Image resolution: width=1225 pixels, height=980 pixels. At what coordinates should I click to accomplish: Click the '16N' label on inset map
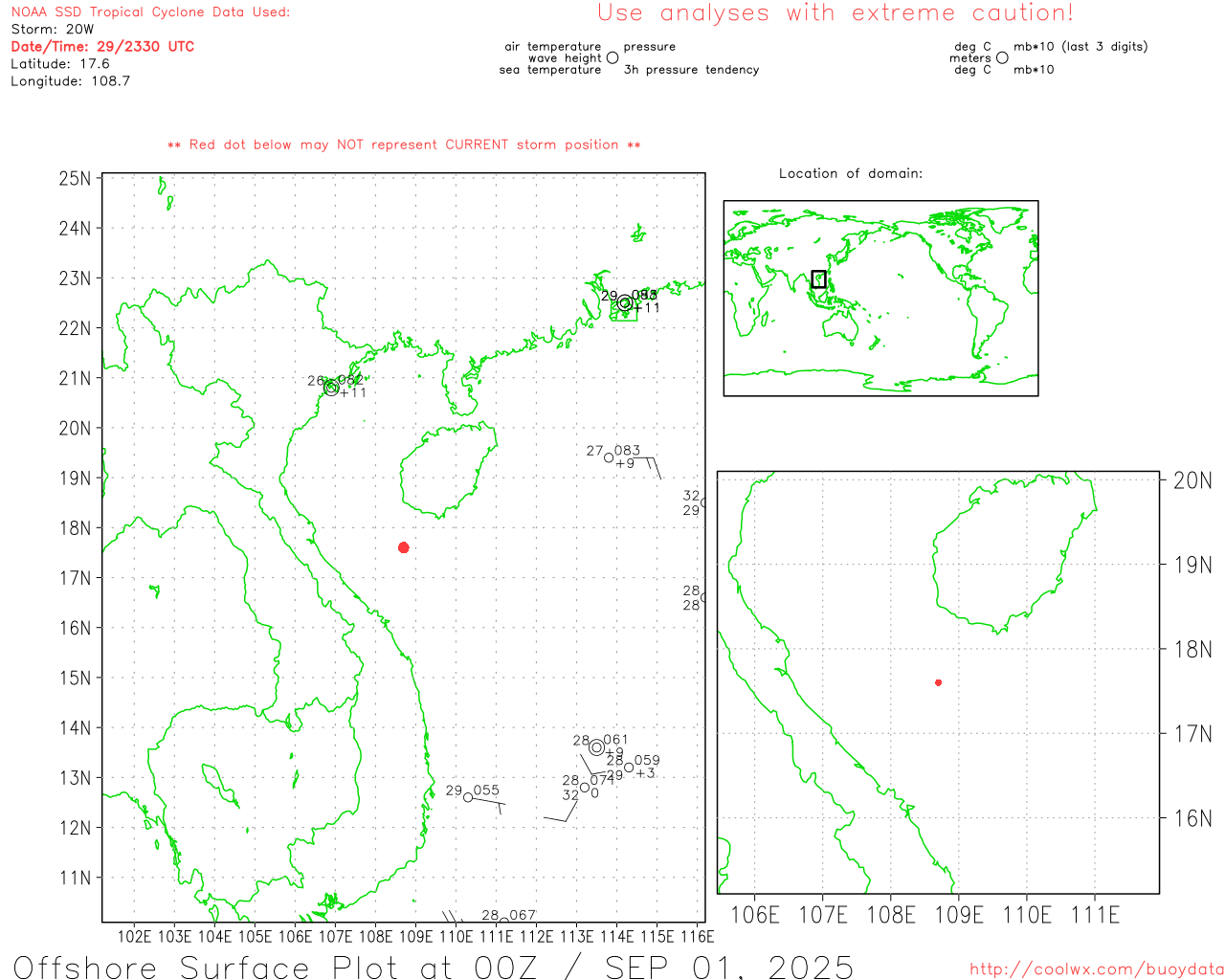click(x=1192, y=819)
